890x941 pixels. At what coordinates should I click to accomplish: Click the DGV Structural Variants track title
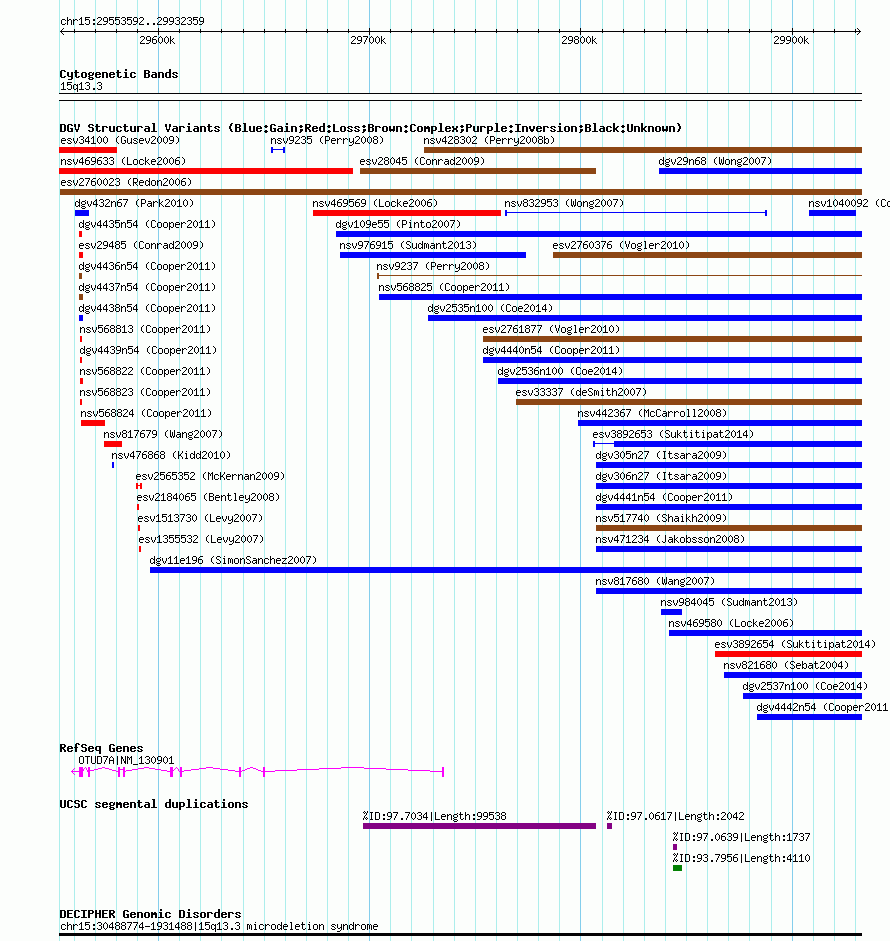pyautogui.click(x=370, y=128)
